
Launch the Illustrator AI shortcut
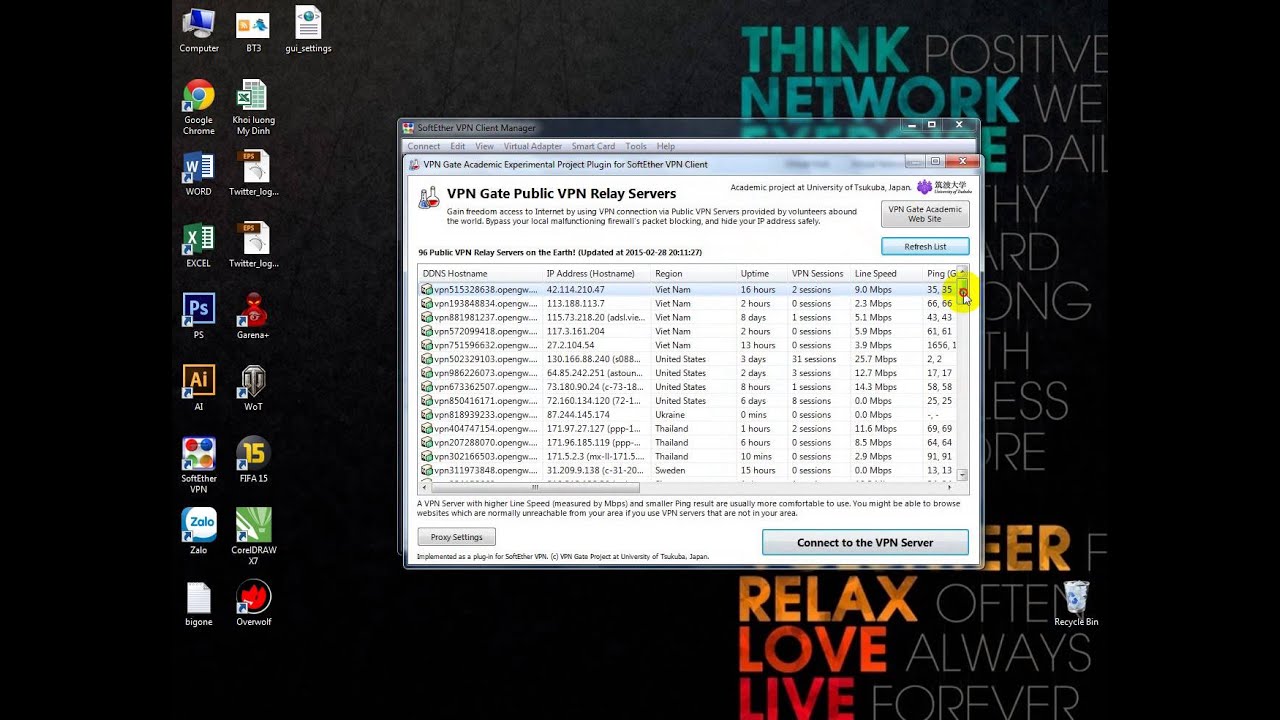pyautogui.click(x=199, y=388)
